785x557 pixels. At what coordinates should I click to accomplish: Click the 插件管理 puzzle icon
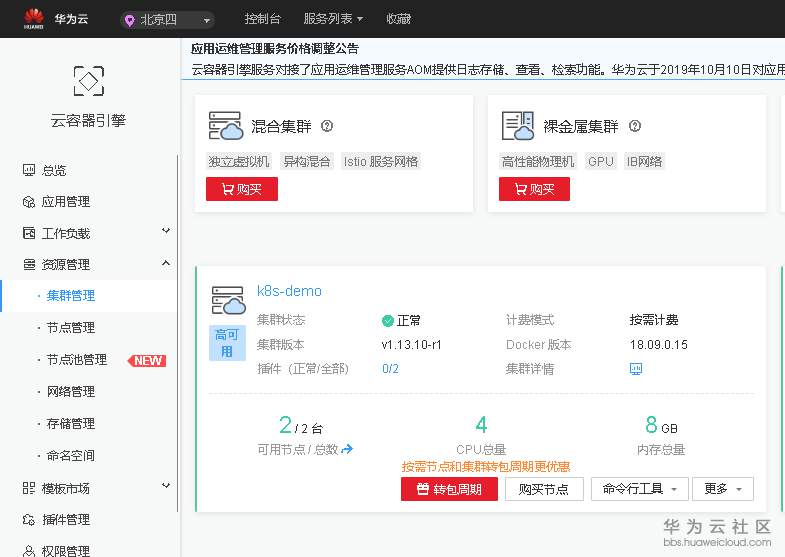(x=29, y=520)
